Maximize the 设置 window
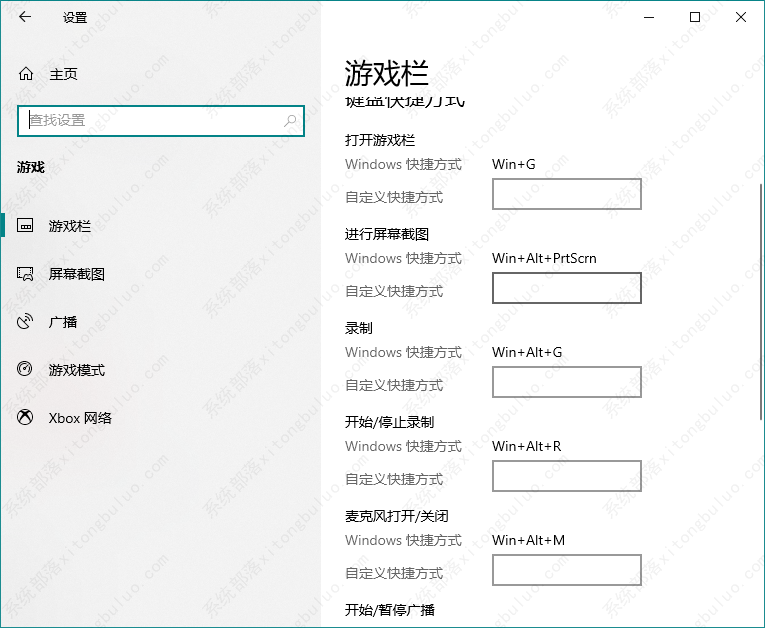The height and width of the screenshot is (628, 765). point(695,17)
